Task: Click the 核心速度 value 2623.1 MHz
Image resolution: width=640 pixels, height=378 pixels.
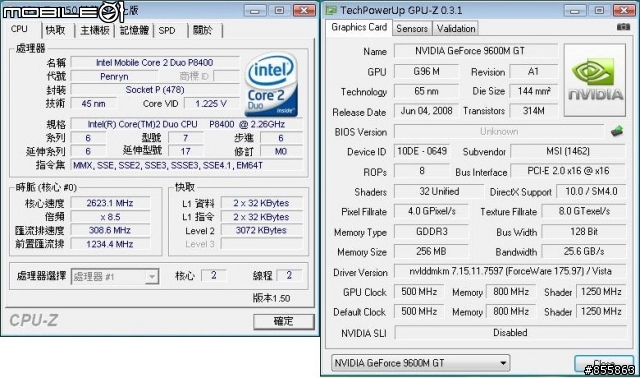Action: pos(110,203)
